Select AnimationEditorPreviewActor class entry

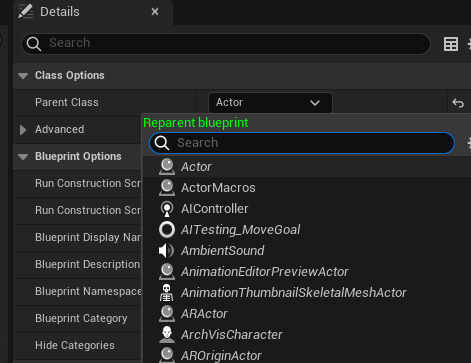(265, 272)
